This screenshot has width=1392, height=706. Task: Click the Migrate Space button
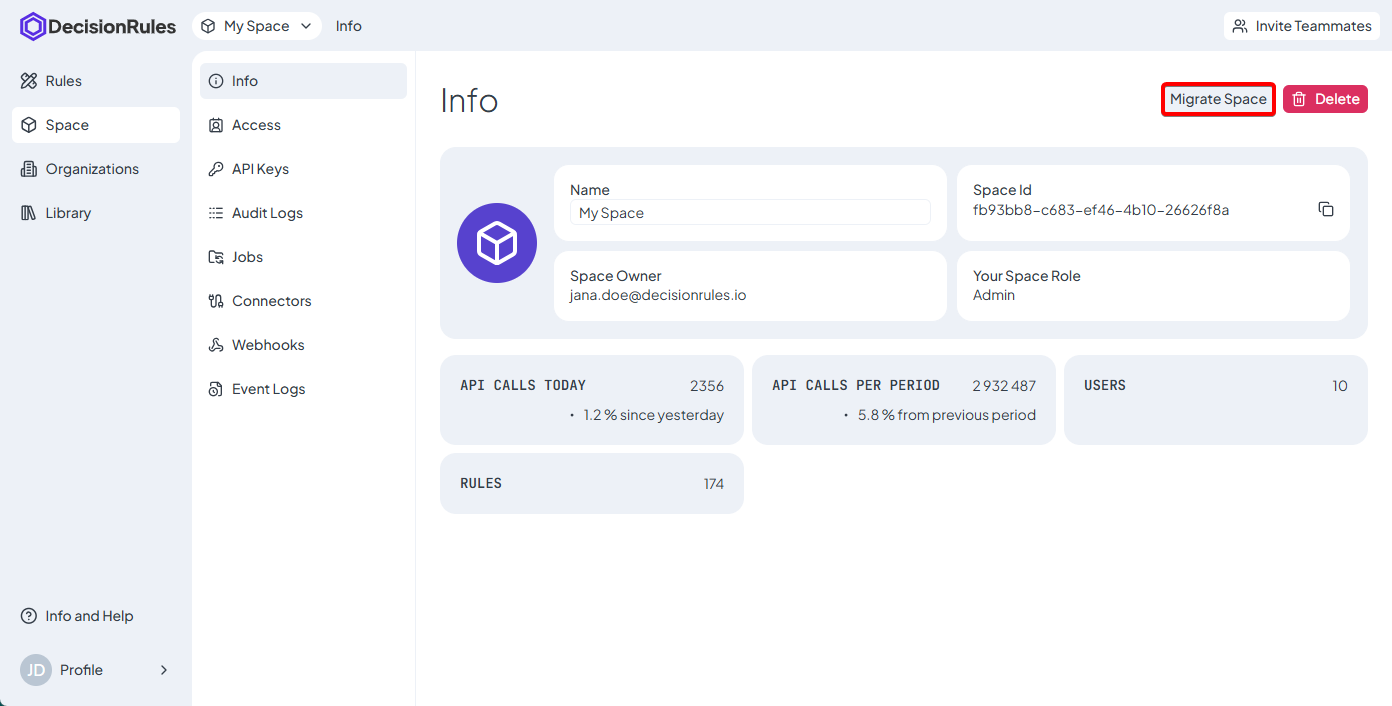tap(1218, 99)
